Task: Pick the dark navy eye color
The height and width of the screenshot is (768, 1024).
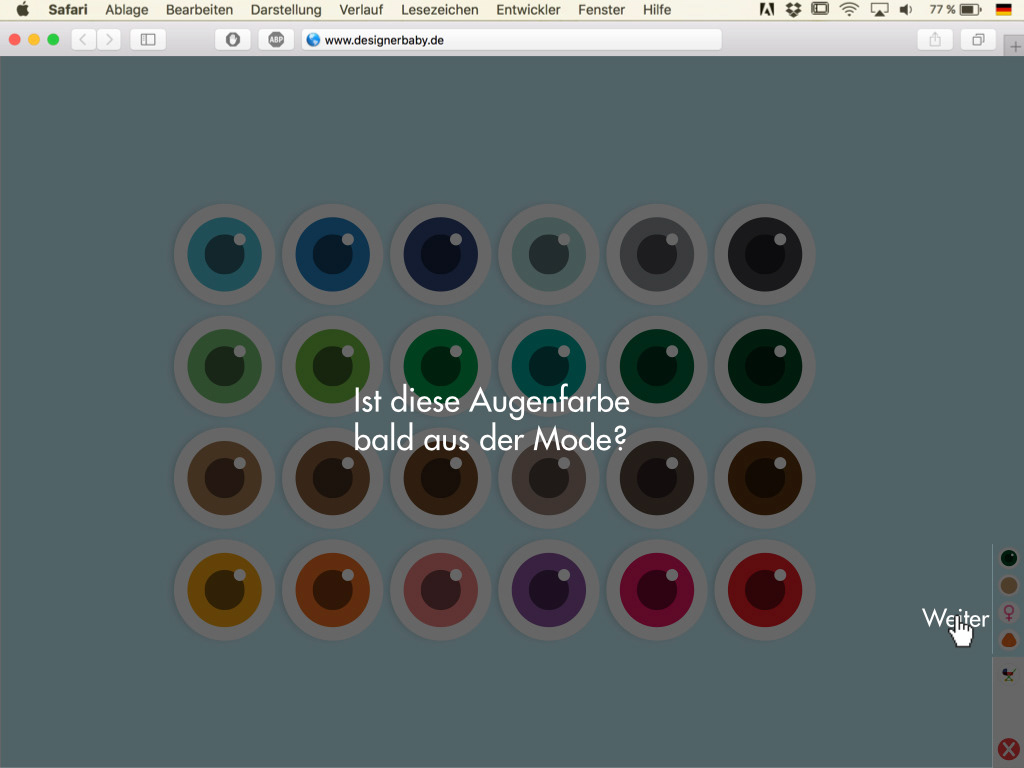Action: (441, 254)
